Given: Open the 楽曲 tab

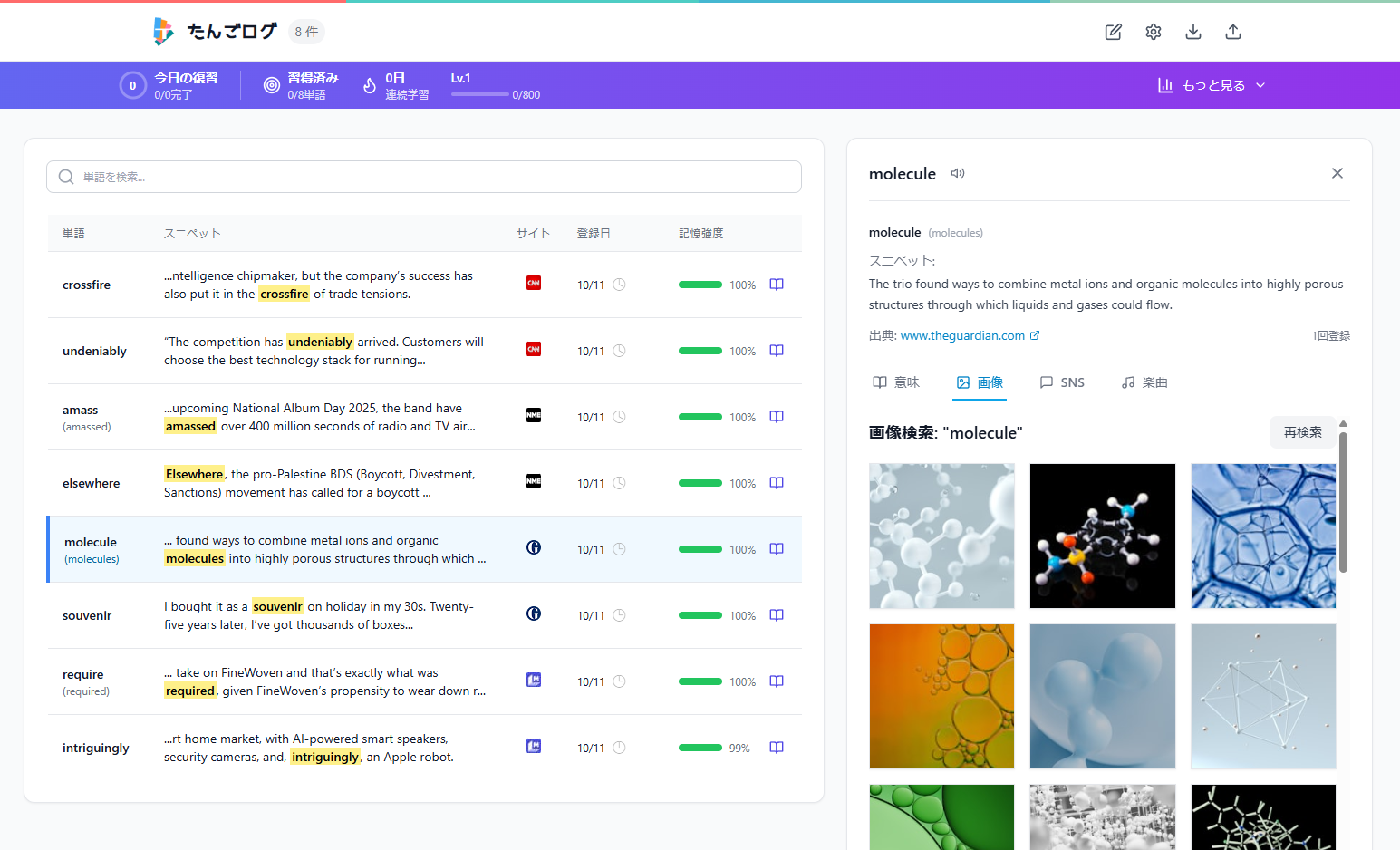Looking at the screenshot, I should [1144, 382].
